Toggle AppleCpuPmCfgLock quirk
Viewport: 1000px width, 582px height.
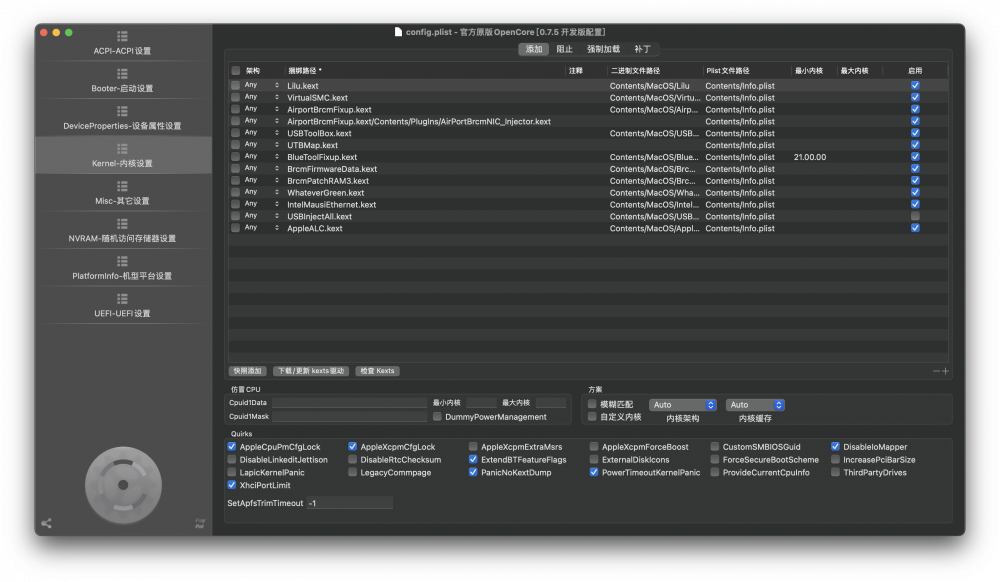click(x=232, y=447)
